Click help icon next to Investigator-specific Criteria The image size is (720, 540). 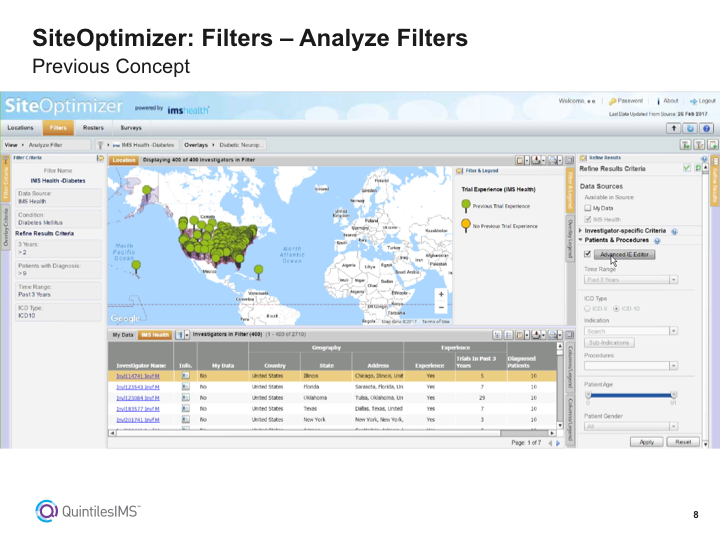click(674, 231)
